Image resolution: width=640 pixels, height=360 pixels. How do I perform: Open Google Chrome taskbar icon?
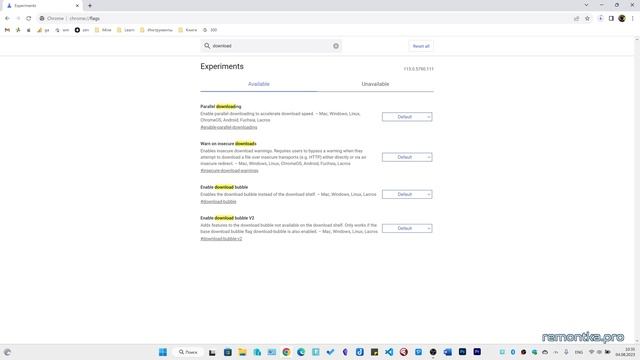click(286, 352)
